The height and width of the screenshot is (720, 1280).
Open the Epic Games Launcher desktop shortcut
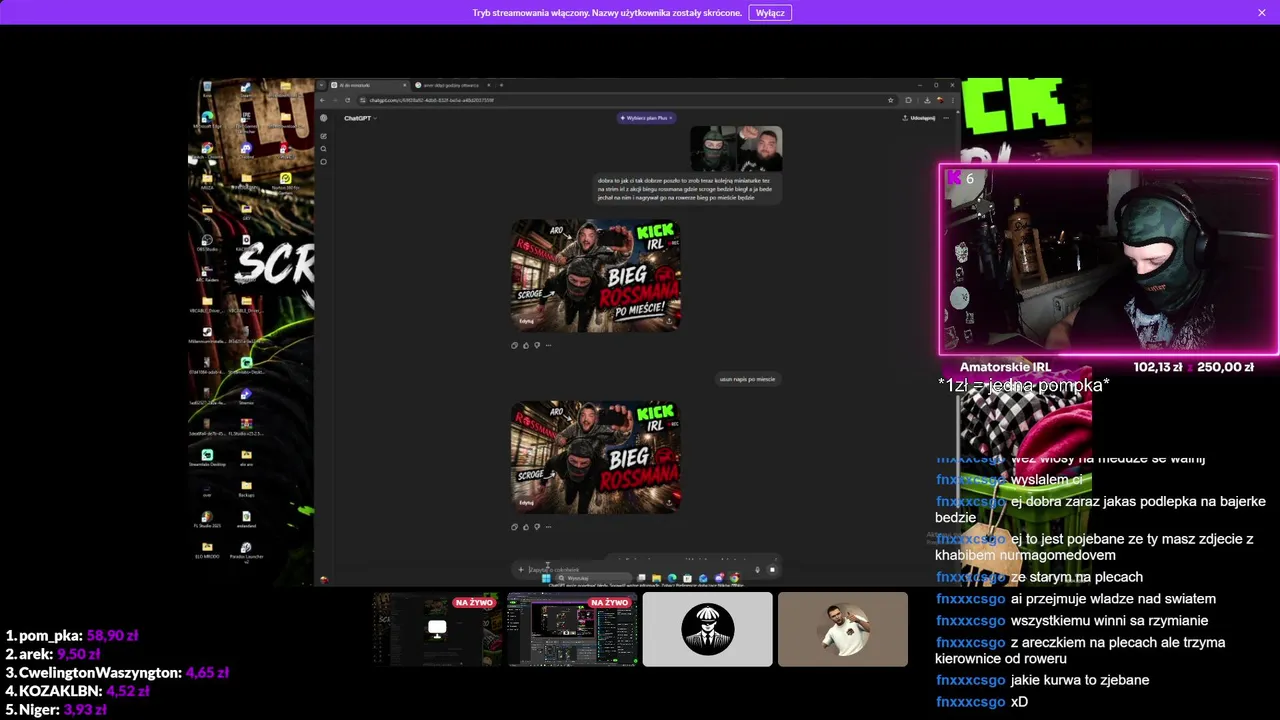(246, 121)
